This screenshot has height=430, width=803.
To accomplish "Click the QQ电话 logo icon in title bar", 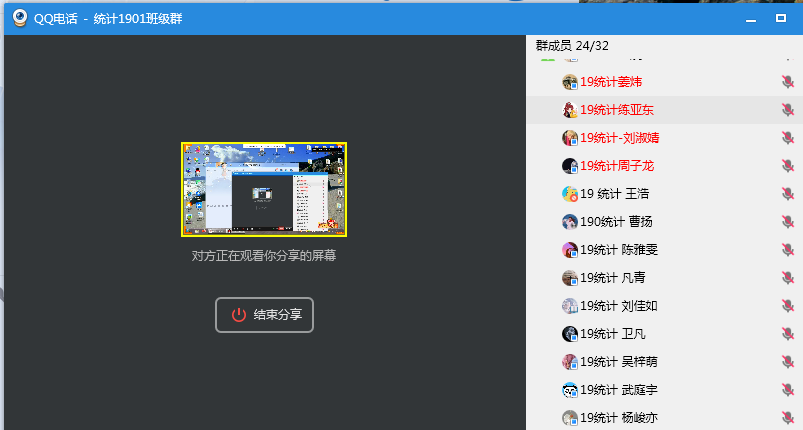I will pyautogui.click(x=19, y=17).
